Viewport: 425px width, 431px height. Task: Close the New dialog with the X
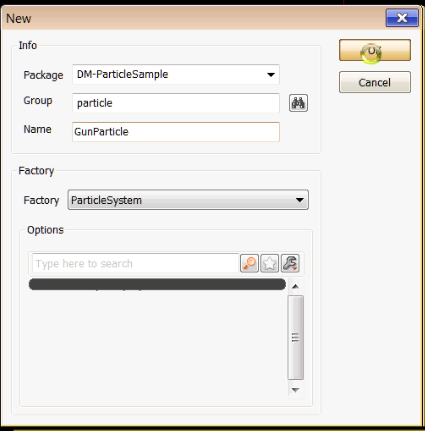click(x=402, y=18)
